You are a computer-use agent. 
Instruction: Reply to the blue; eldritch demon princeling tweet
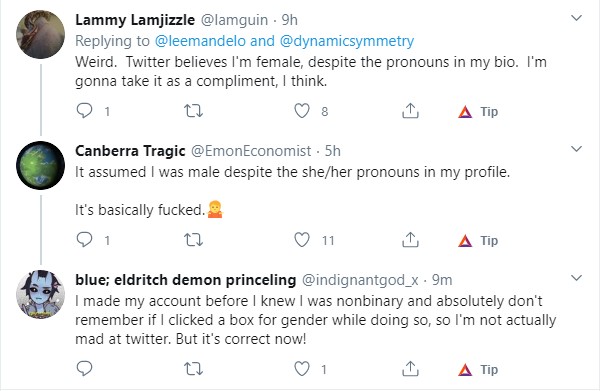84,368
